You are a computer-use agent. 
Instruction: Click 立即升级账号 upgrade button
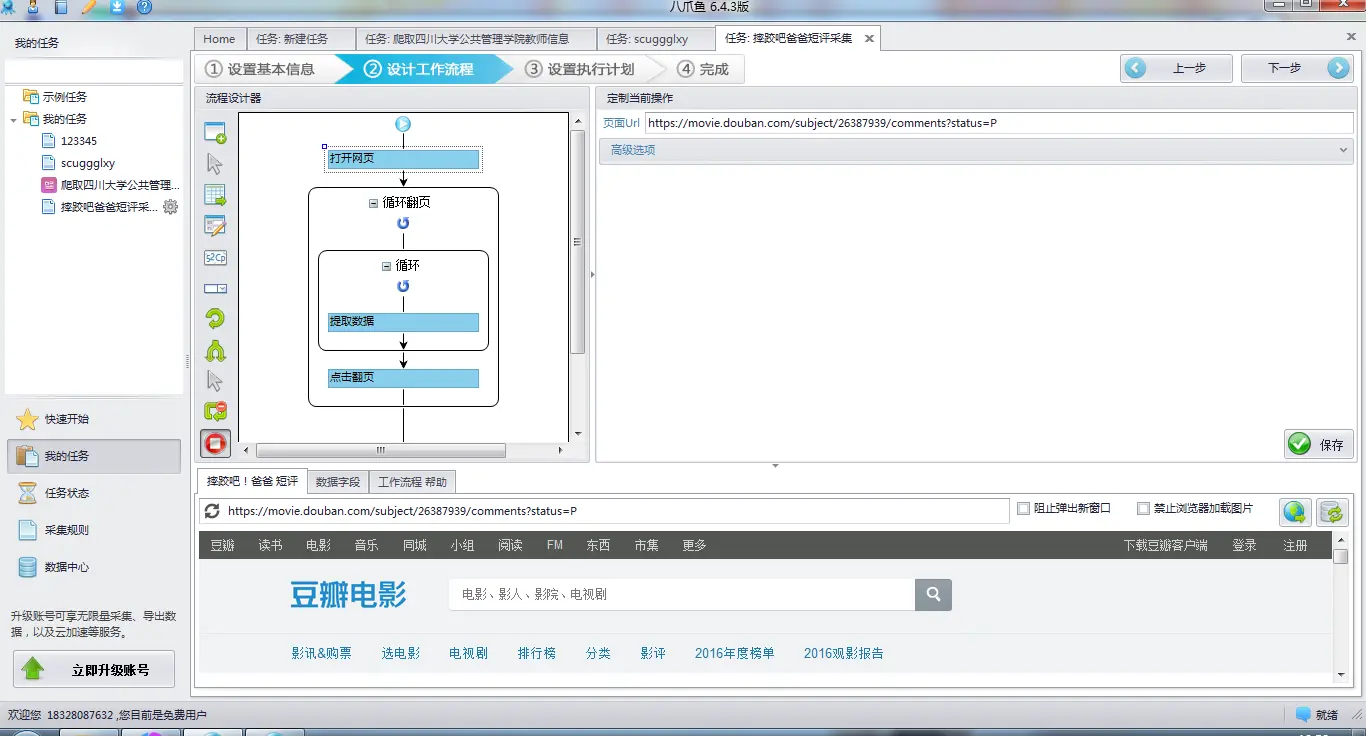(94, 669)
